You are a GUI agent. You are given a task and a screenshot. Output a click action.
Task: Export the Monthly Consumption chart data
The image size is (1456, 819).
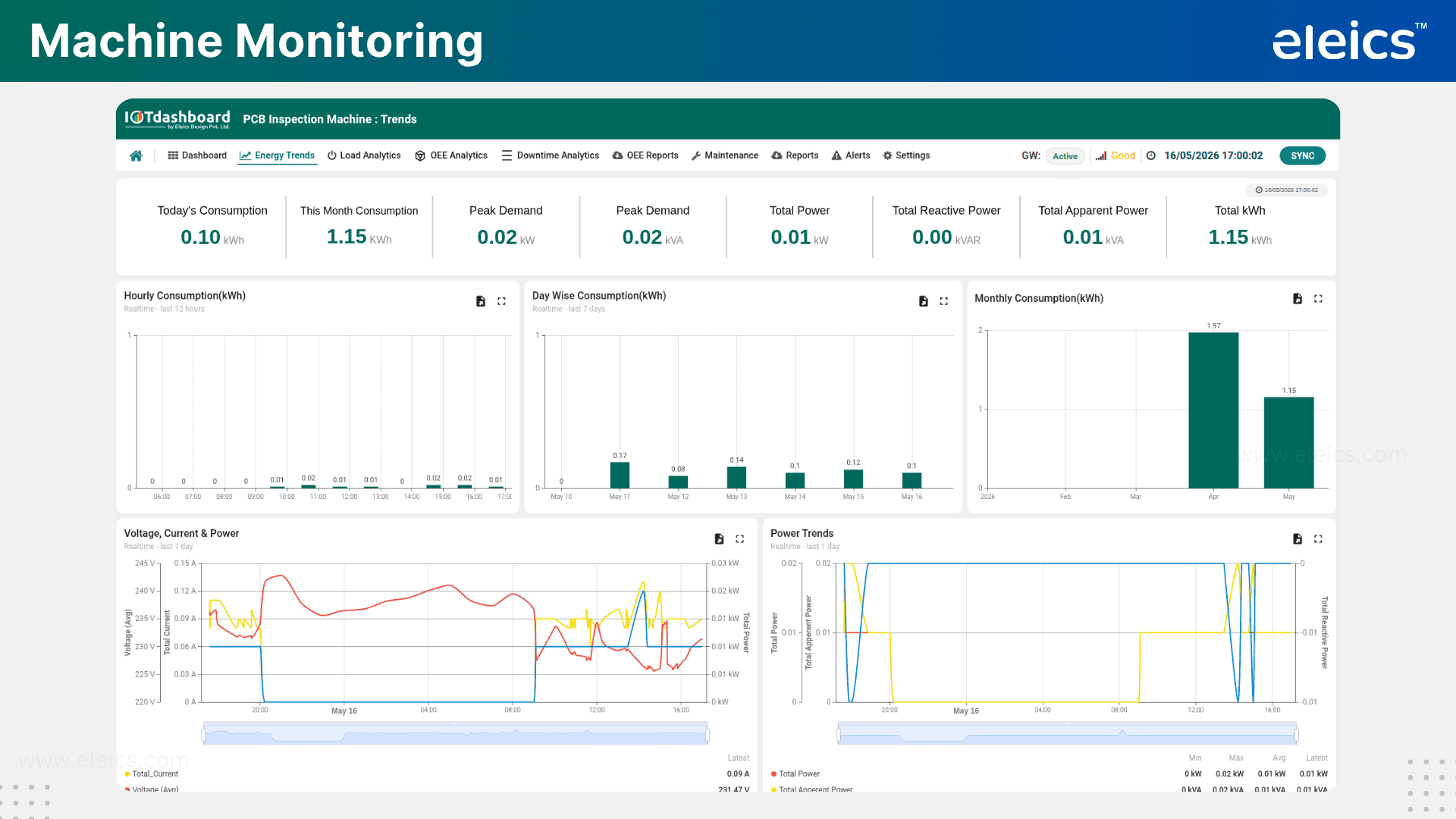1298,299
